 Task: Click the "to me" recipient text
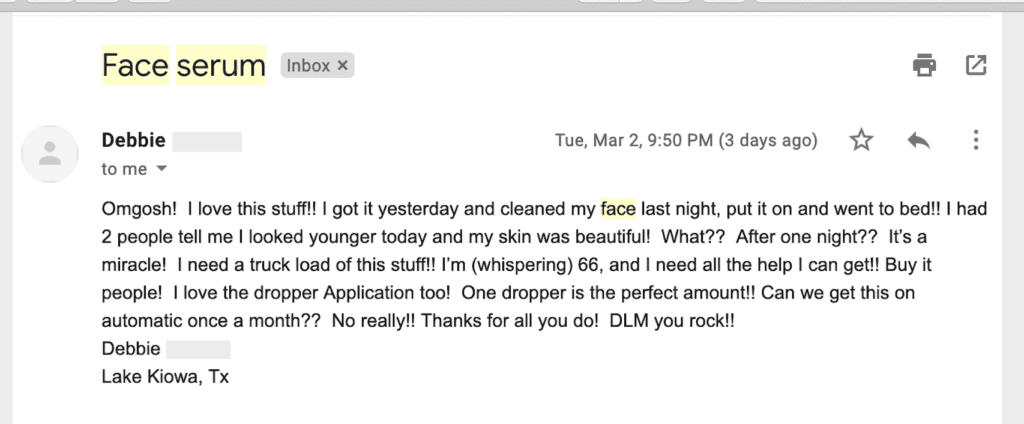click(x=124, y=169)
